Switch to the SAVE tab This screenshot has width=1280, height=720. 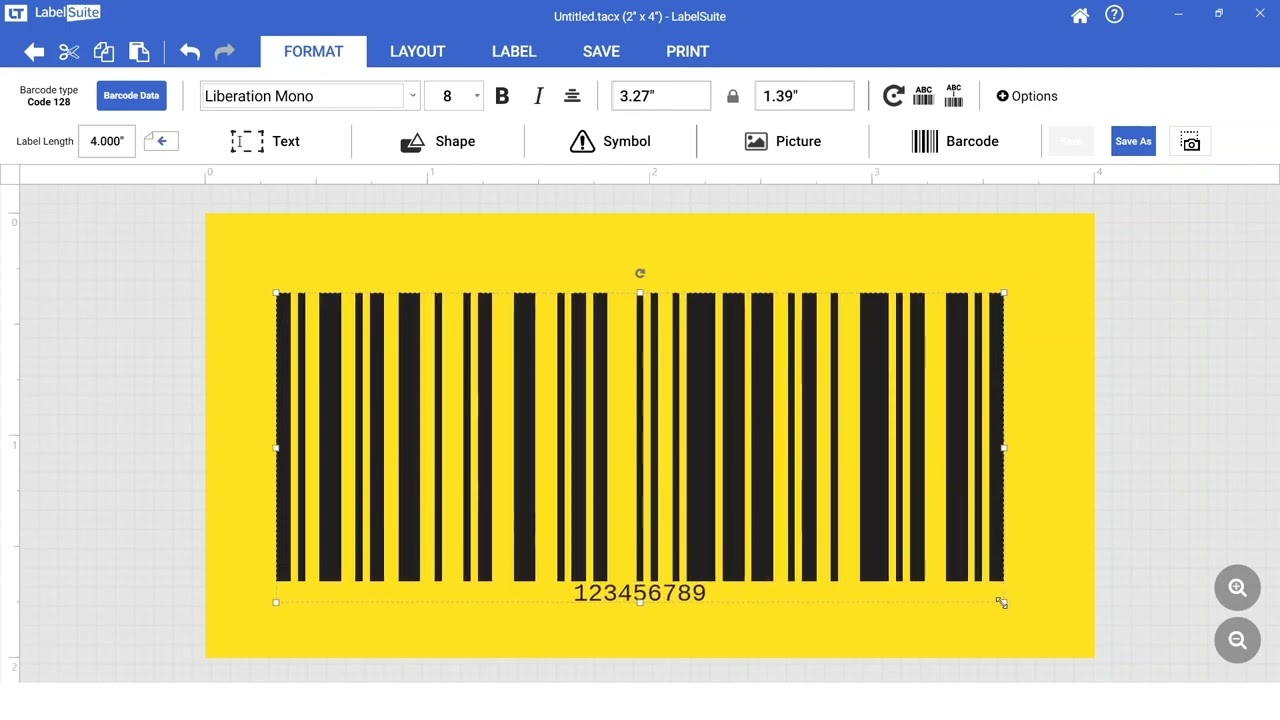(601, 52)
